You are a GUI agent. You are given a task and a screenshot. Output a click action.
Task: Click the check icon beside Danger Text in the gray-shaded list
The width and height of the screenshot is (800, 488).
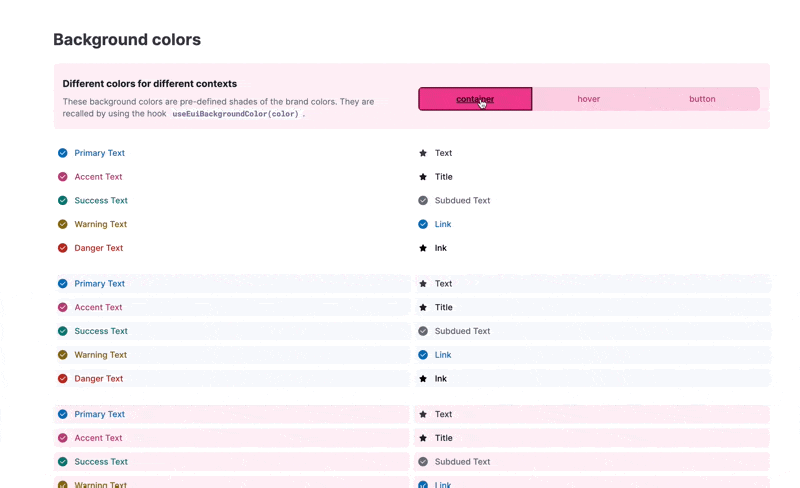[63, 379]
